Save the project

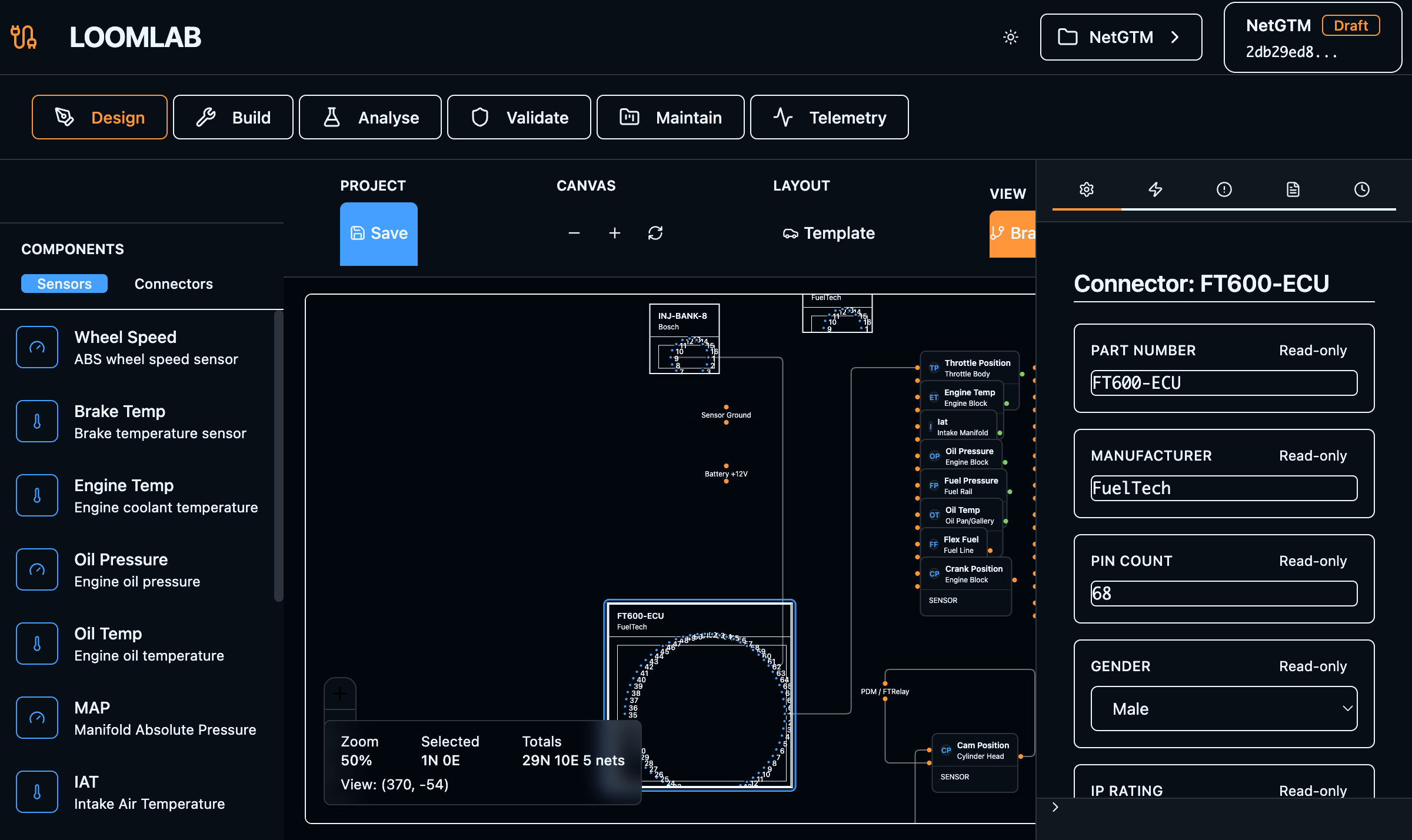[378, 233]
